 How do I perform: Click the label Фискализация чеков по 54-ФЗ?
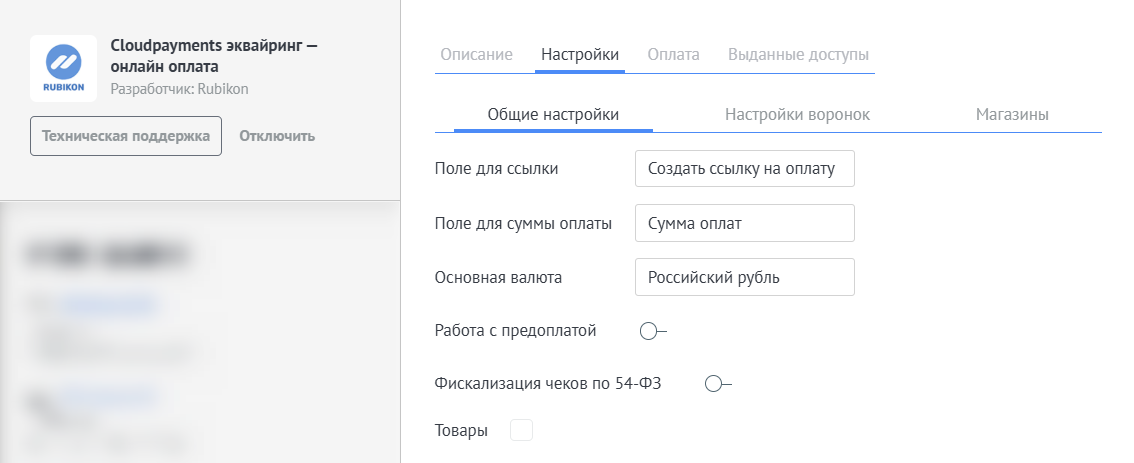pyautogui.click(x=548, y=383)
